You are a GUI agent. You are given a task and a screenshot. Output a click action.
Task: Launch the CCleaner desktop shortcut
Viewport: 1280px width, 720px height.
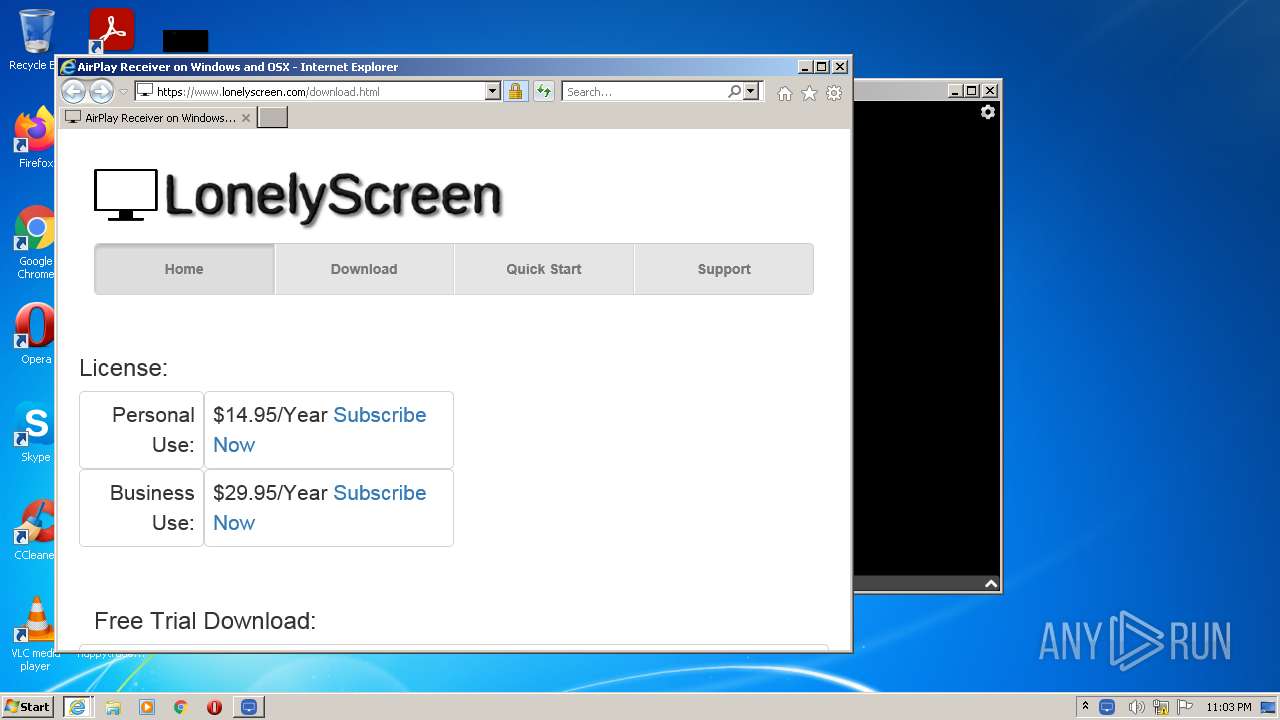coord(36,530)
